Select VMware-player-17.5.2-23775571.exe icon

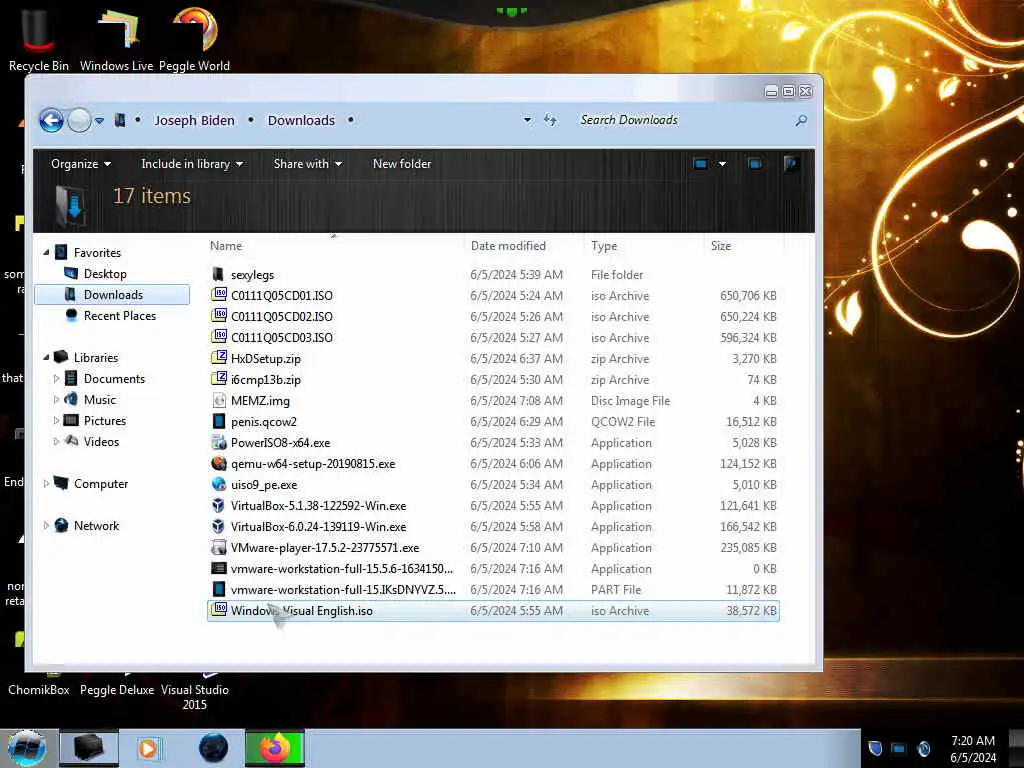click(219, 547)
